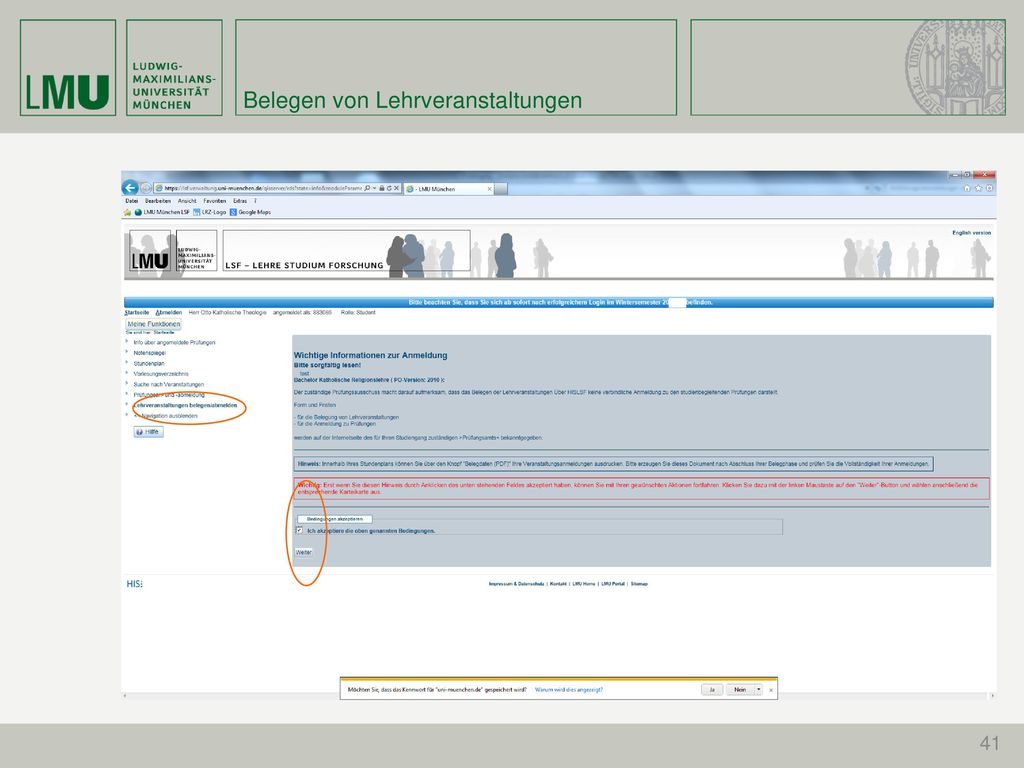Click Ja to save the password
The width and height of the screenshot is (1024, 768).
click(x=712, y=690)
